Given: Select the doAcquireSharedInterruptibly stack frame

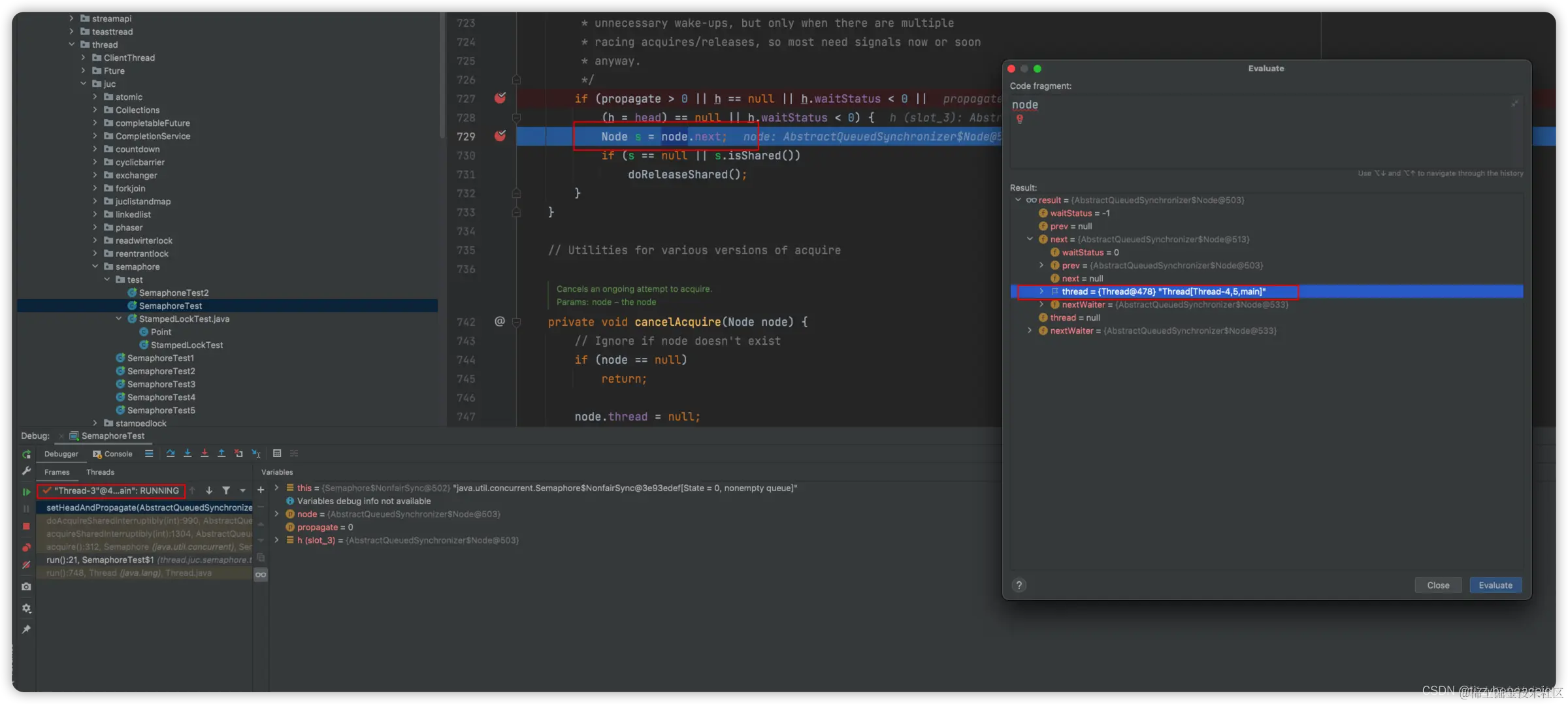Looking at the screenshot, I should [x=144, y=520].
